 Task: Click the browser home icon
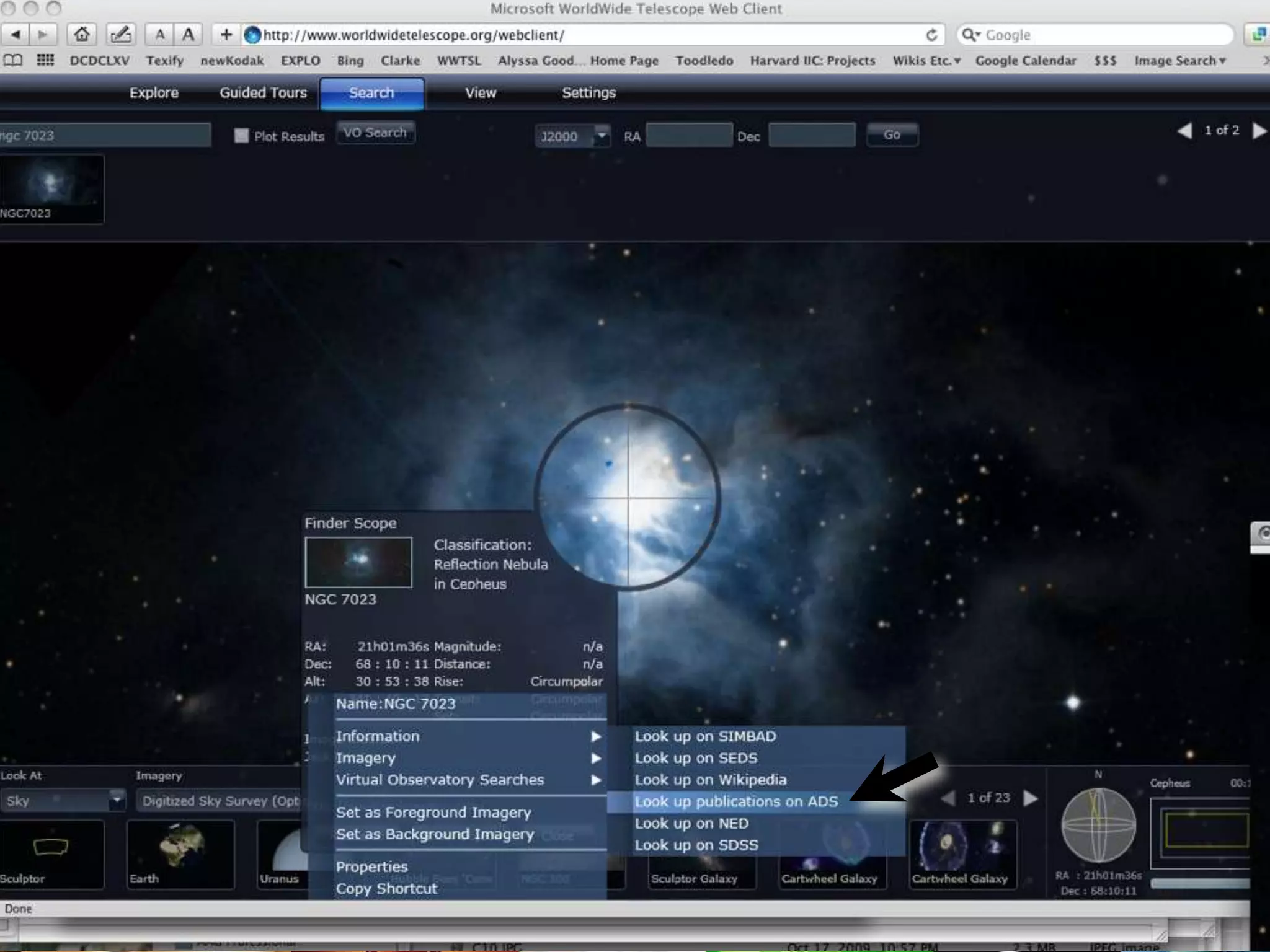pyautogui.click(x=81, y=35)
